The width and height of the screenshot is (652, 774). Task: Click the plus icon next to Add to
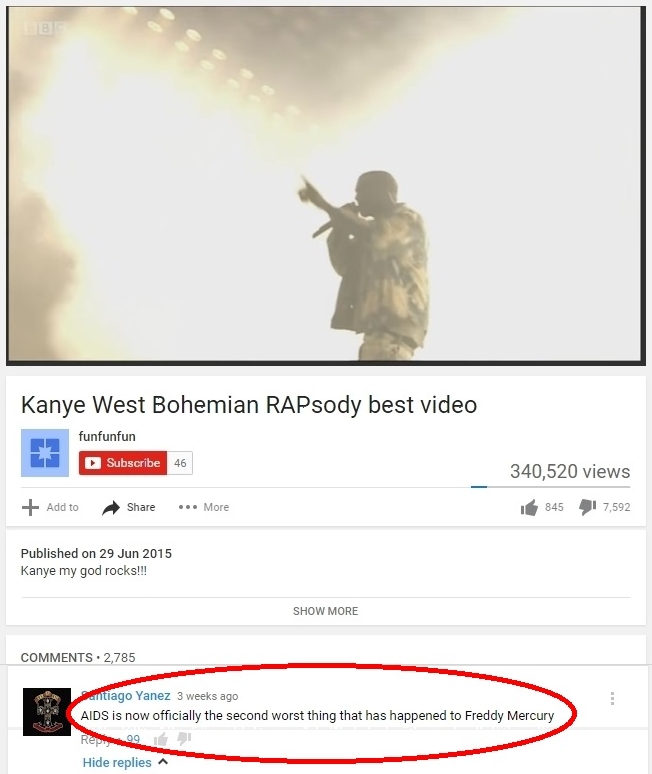pos(30,507)
